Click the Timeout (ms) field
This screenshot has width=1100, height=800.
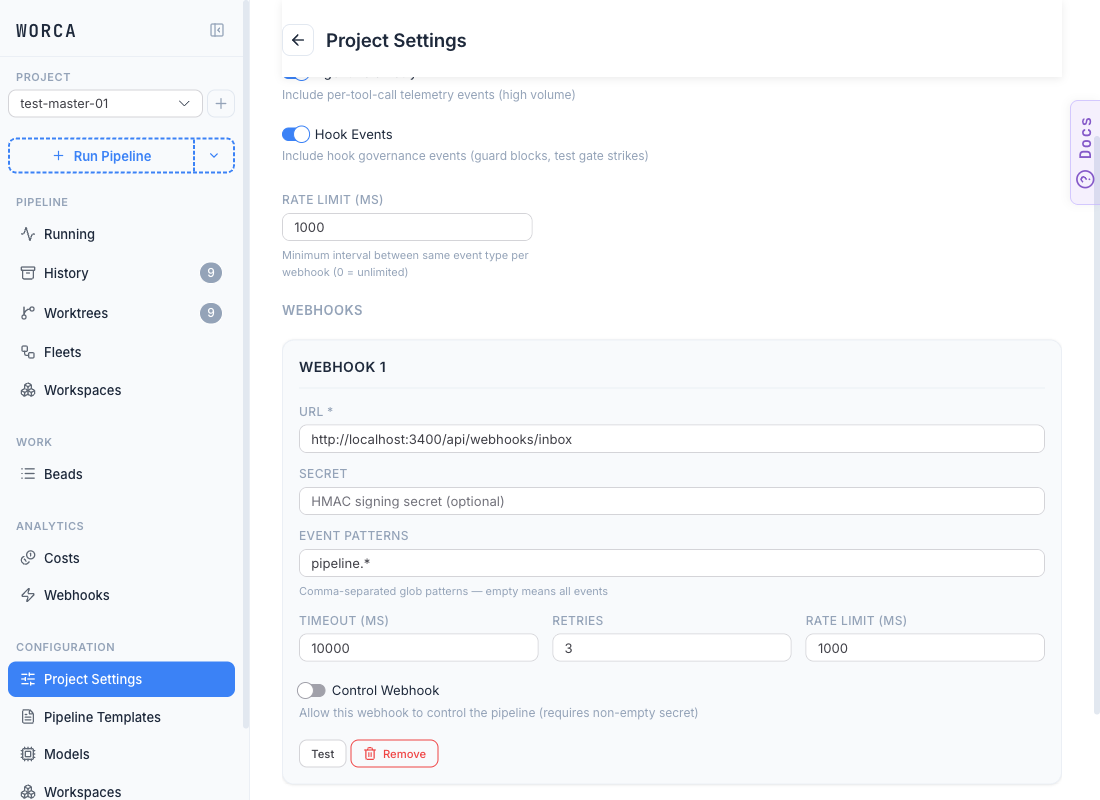pos(419,648)
